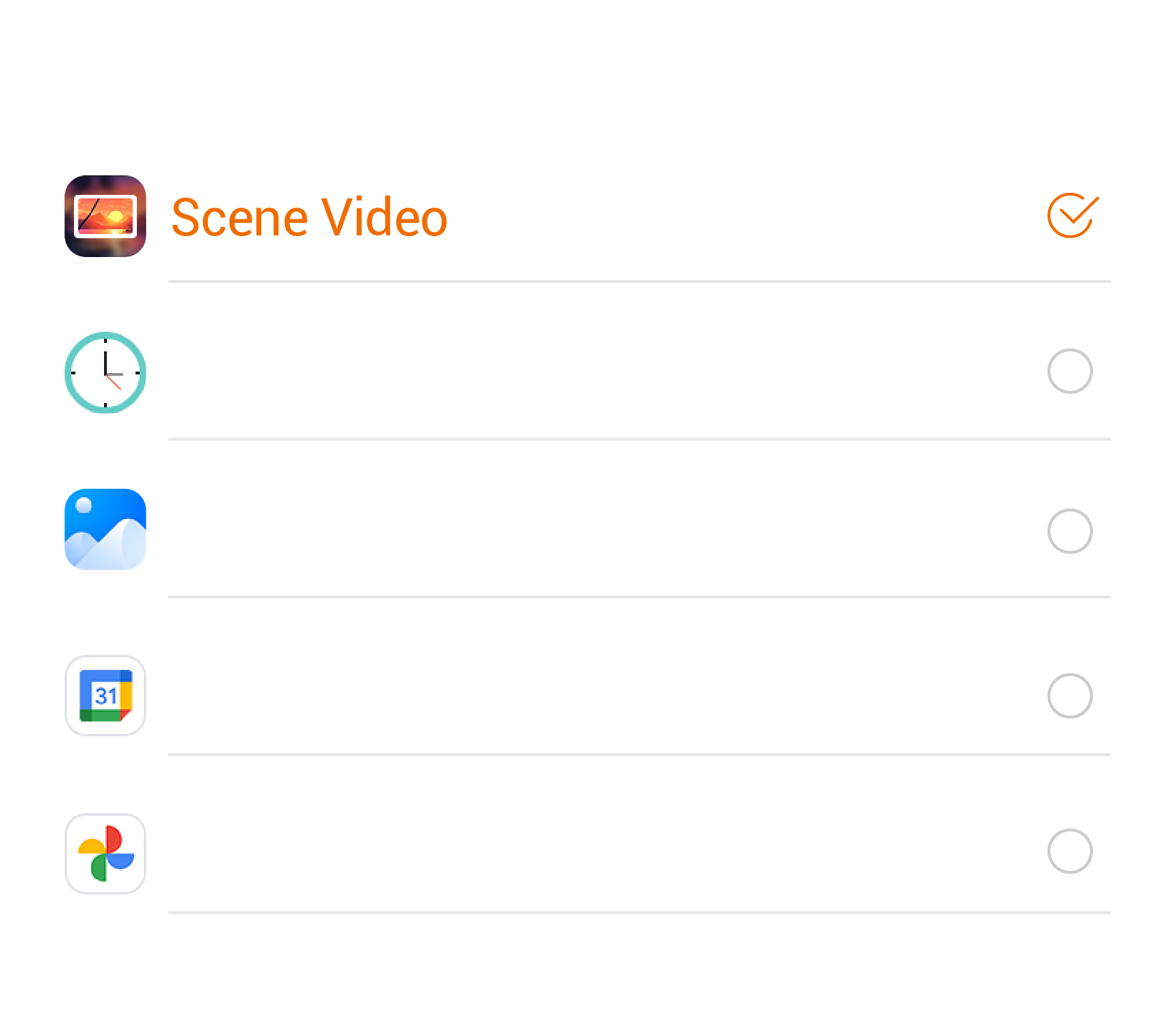Image resolution: width=1176 pixels, height=1024 pixels.
Task: Click the Google Photos pinwheel icon
Action: click(105, 853)
